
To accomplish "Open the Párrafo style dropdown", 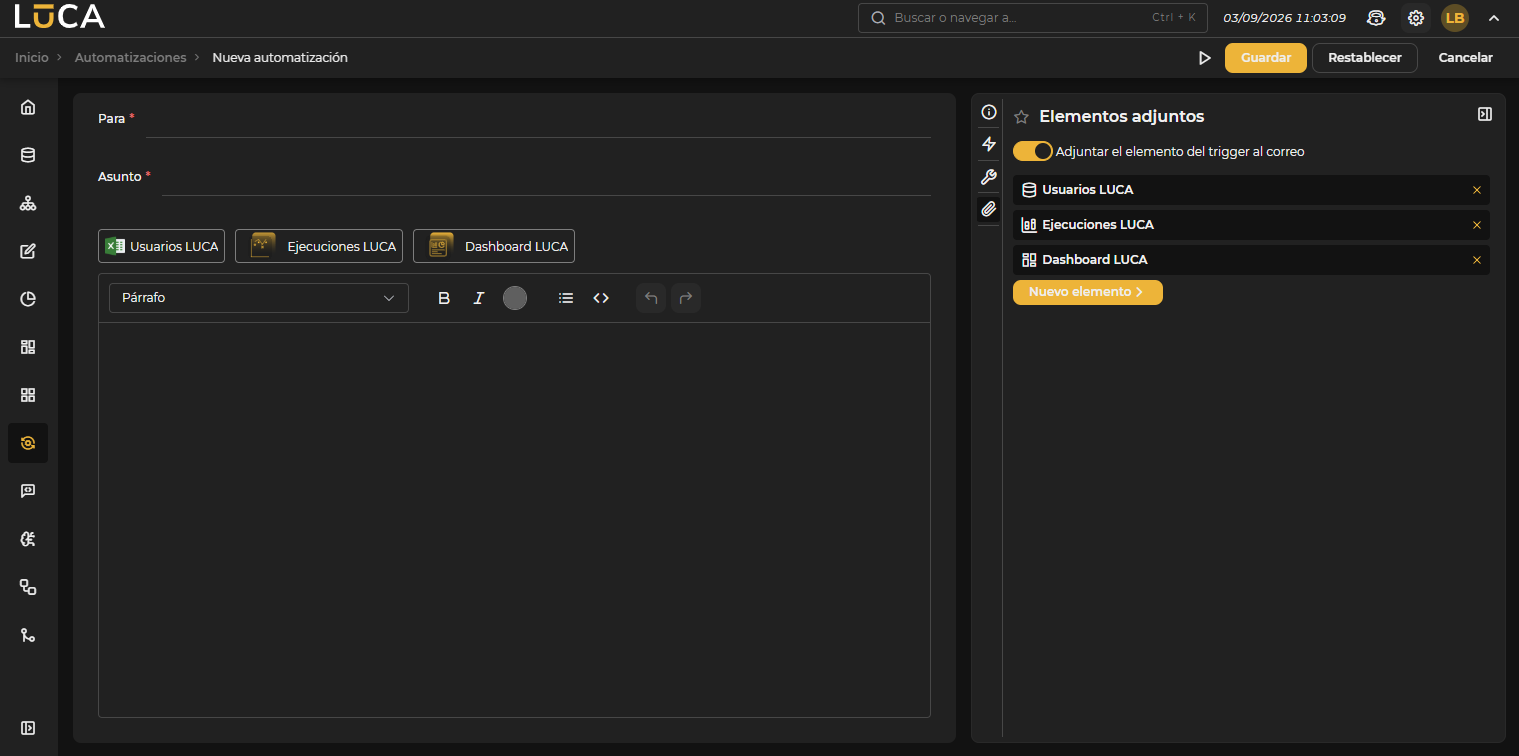I will (x=259, y=298).
